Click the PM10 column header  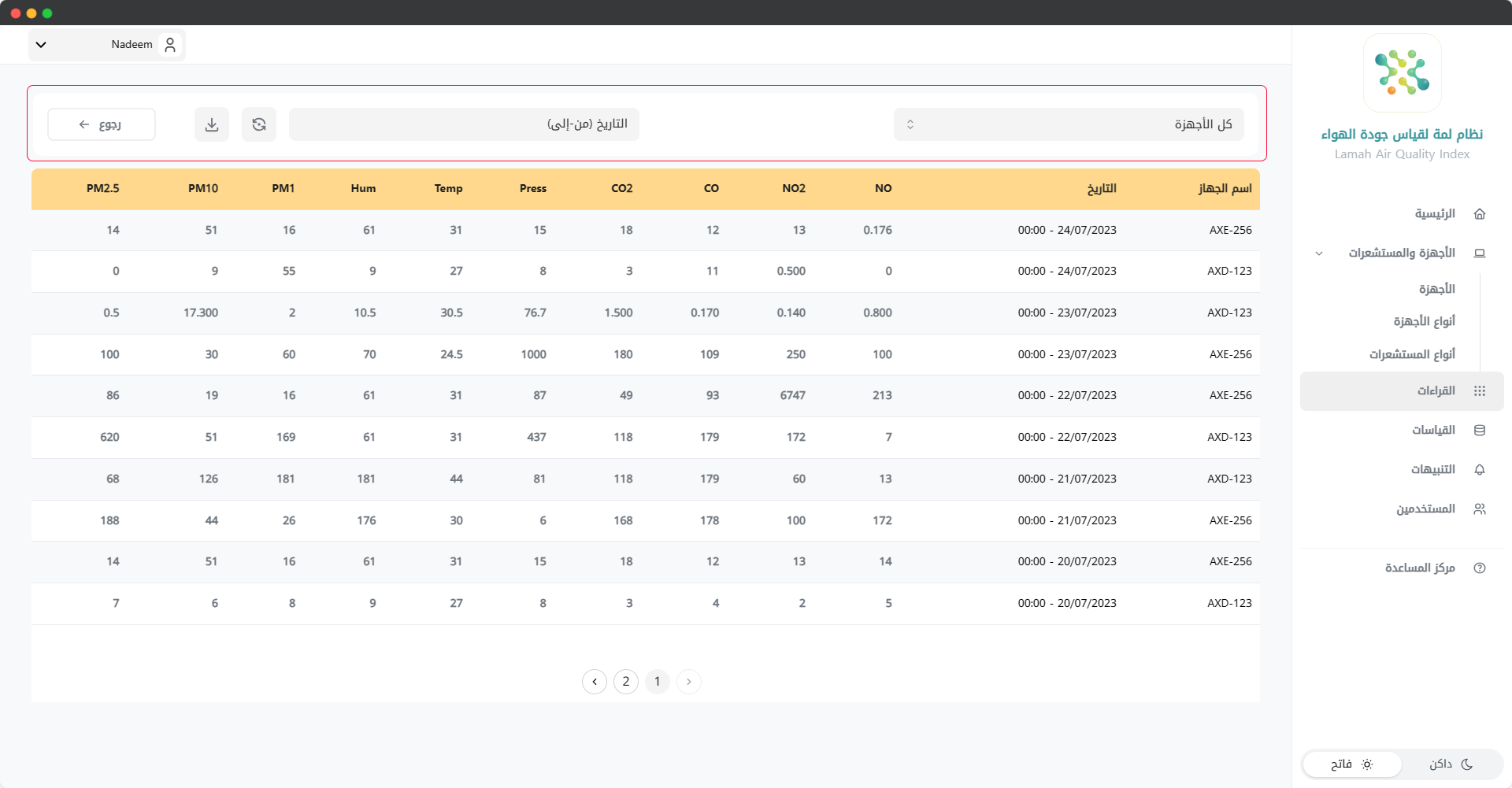tap(203, 189)
